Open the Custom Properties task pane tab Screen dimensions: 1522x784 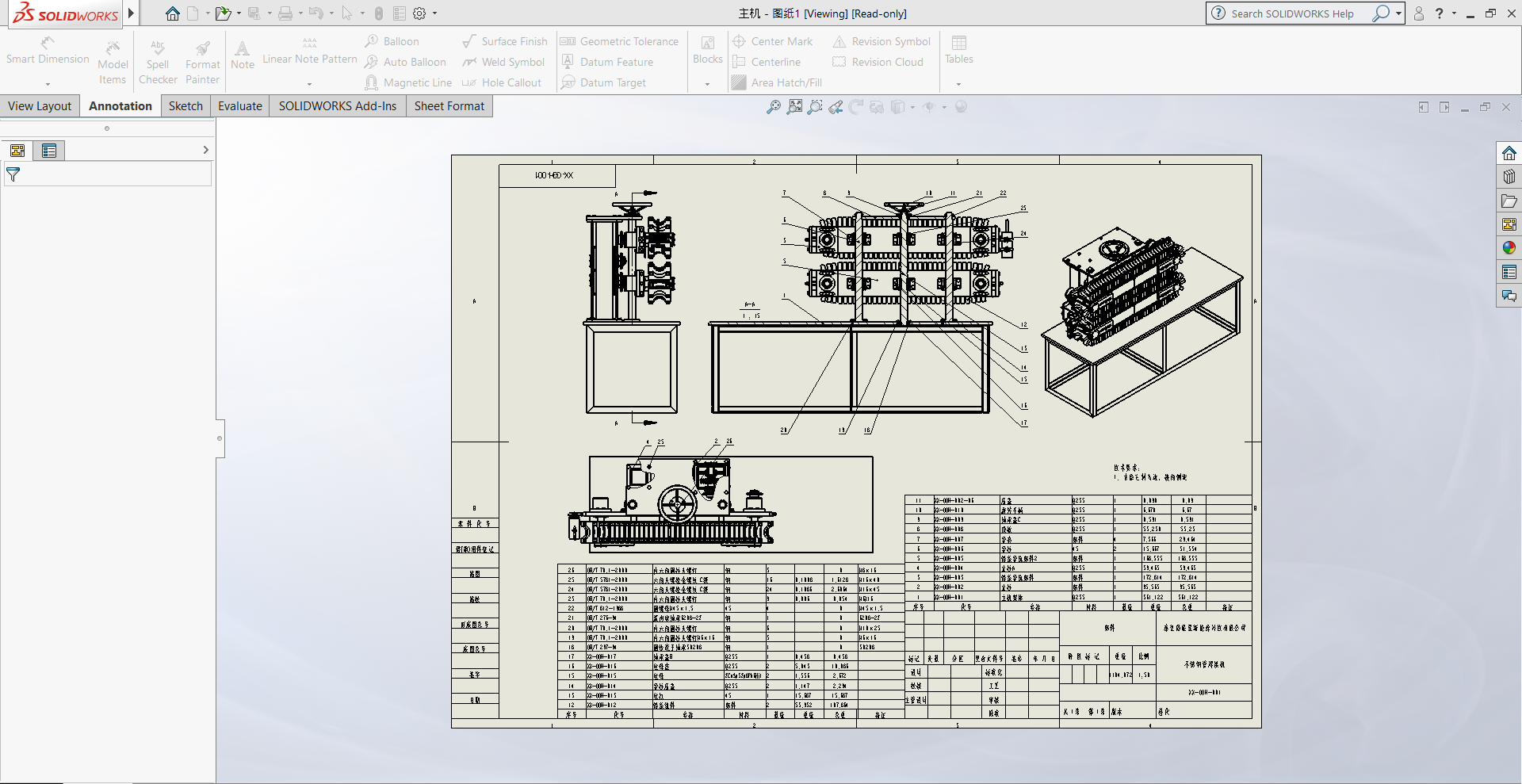[x=1509, y=272]
